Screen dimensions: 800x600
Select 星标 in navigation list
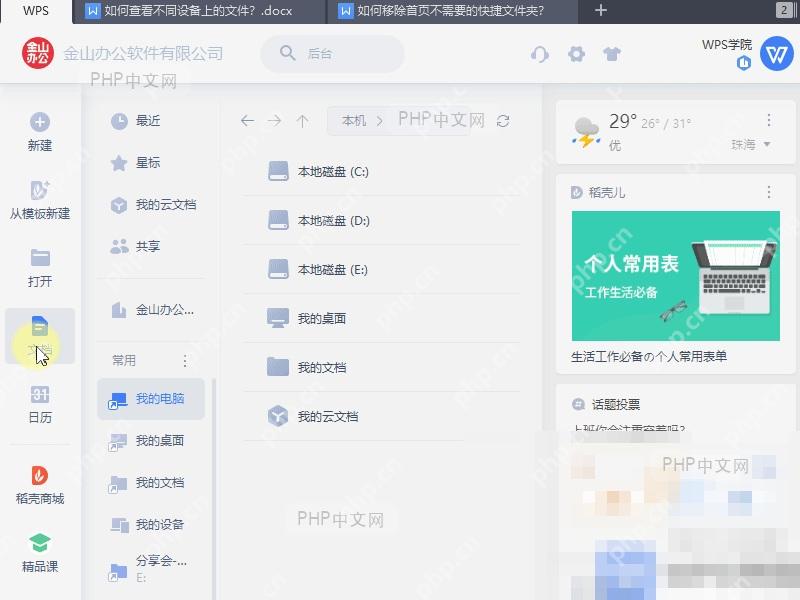(x=151, y=163)
